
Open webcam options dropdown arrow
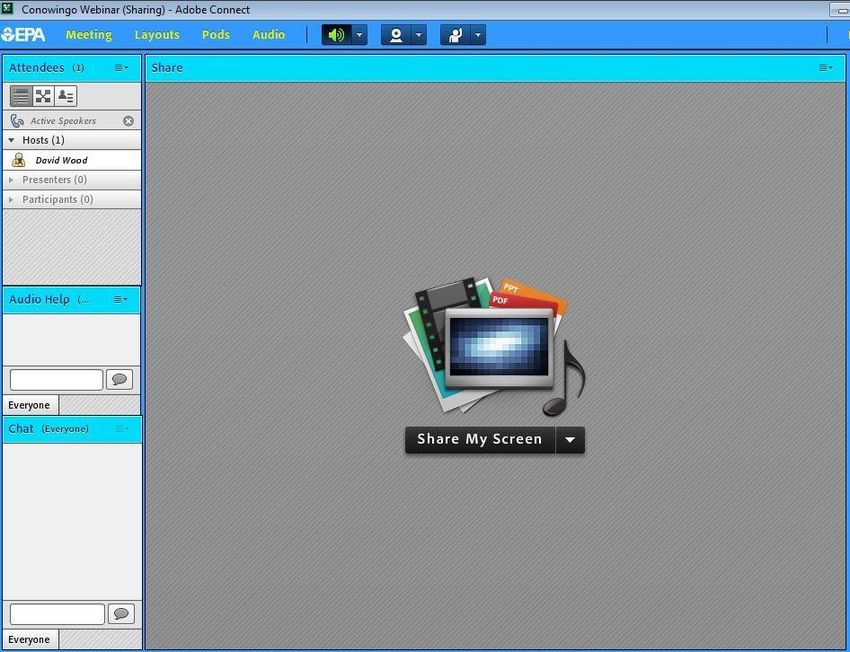(x=418, y=35)
